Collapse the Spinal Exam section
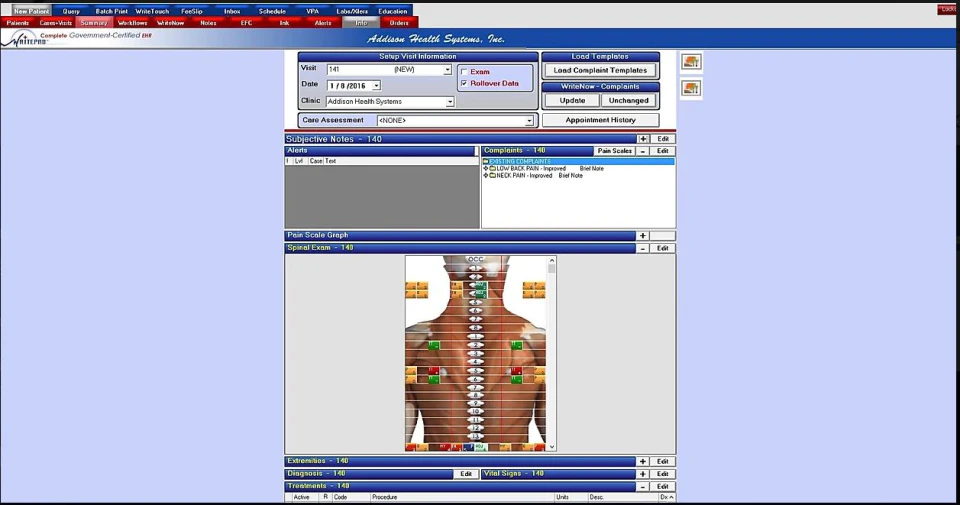Screen dimensions: 960x505 click(x=643, y=249)
